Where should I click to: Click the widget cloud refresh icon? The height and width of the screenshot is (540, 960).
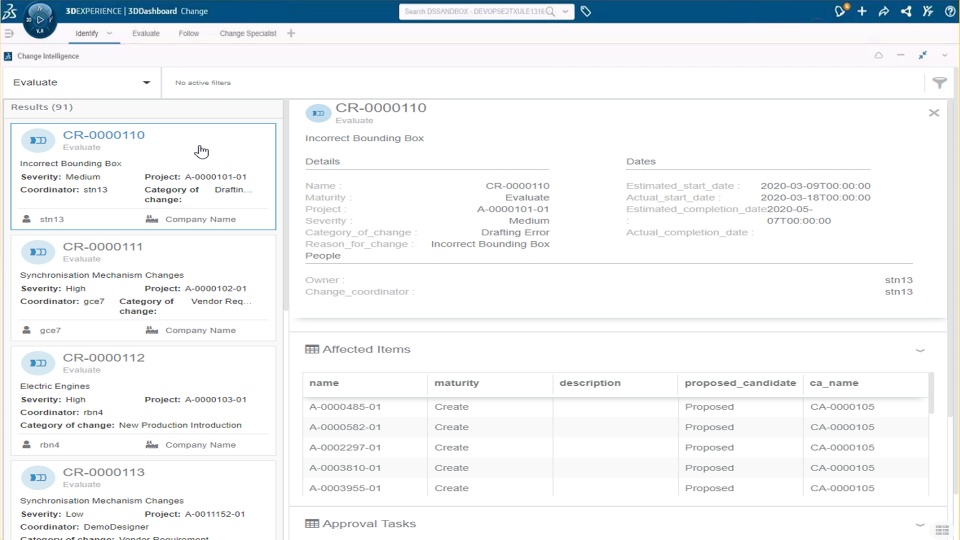pos(879,55)
